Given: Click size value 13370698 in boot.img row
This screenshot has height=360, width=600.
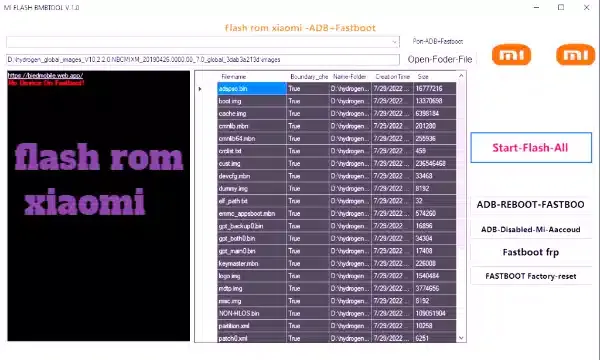Looking at the screenshot, I should pyautogui.click(x=435, y=101).
